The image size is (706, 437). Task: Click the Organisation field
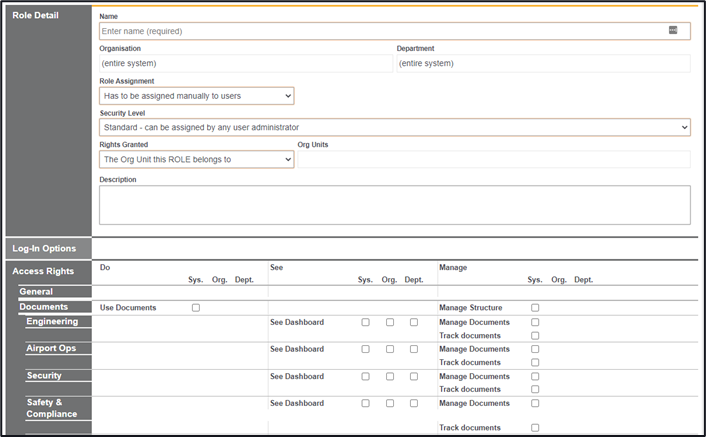(246, 63)
